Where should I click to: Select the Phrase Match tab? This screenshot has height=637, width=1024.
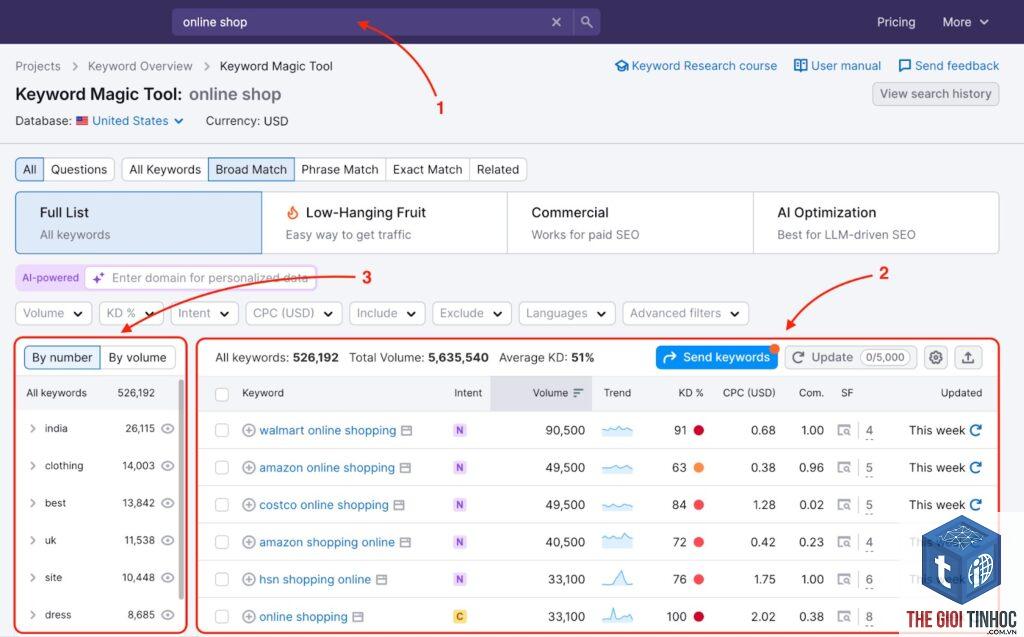tap(340, 170)
